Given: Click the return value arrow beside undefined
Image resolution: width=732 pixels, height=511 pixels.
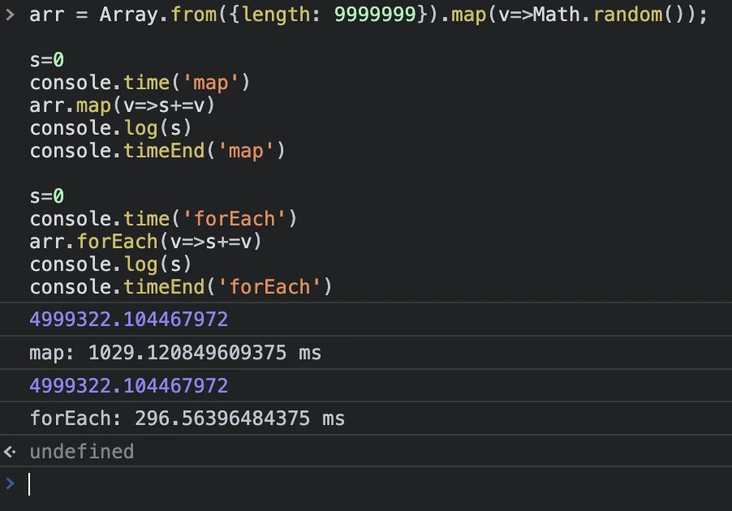Looking at the screenshot, I should (10, 451).
